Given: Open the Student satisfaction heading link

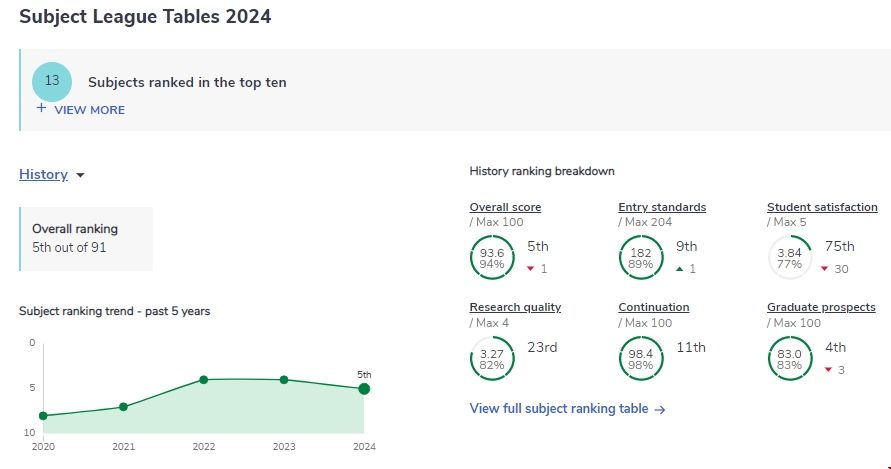Looking at the screenshot, I should (x=821, y=208).
